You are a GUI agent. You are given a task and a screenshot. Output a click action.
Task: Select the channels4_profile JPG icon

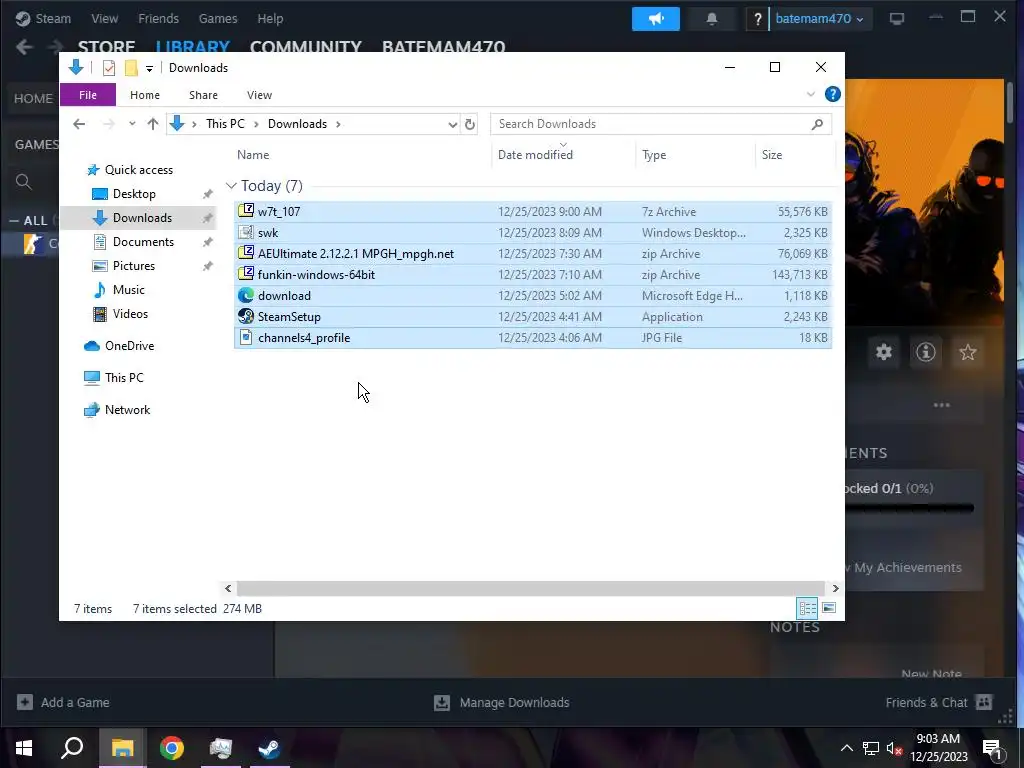click(x=246, y=337)
